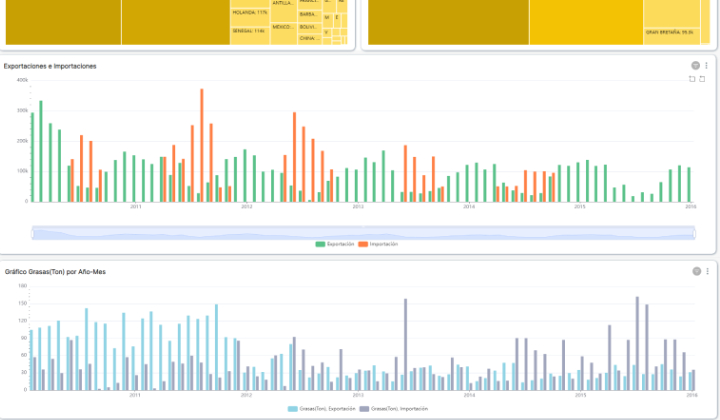Click the Gráfico Grasas(Ton) por Año-Mes title
The height and width of the screenshot is (420, 720).
click(x=55, y=272)
